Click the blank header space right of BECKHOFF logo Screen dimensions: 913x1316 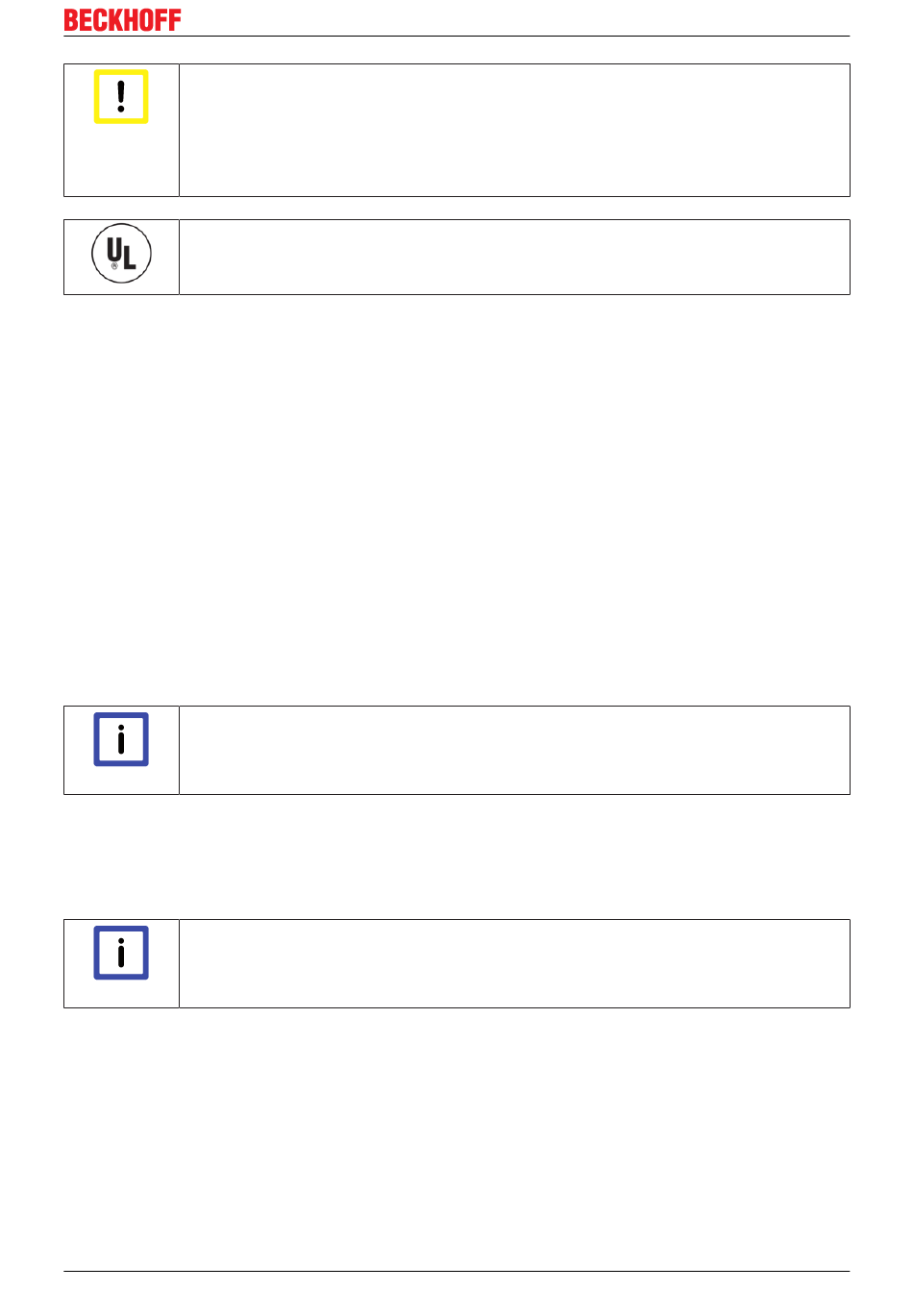click(519, 19)
